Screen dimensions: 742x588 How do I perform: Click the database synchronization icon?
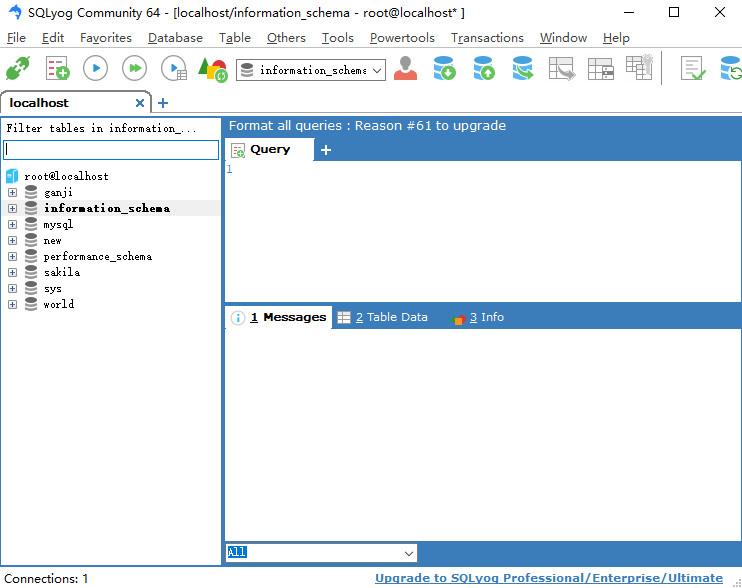[x=522, y=69]
